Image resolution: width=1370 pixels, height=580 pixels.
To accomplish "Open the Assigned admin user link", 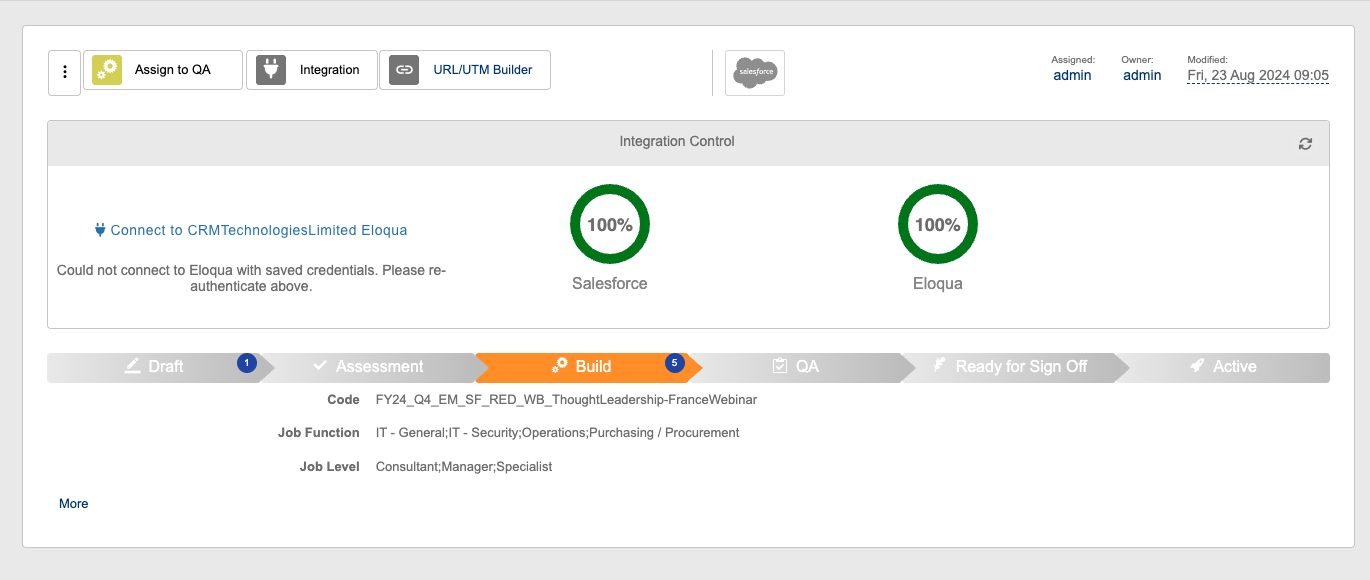I will 1073,75.
